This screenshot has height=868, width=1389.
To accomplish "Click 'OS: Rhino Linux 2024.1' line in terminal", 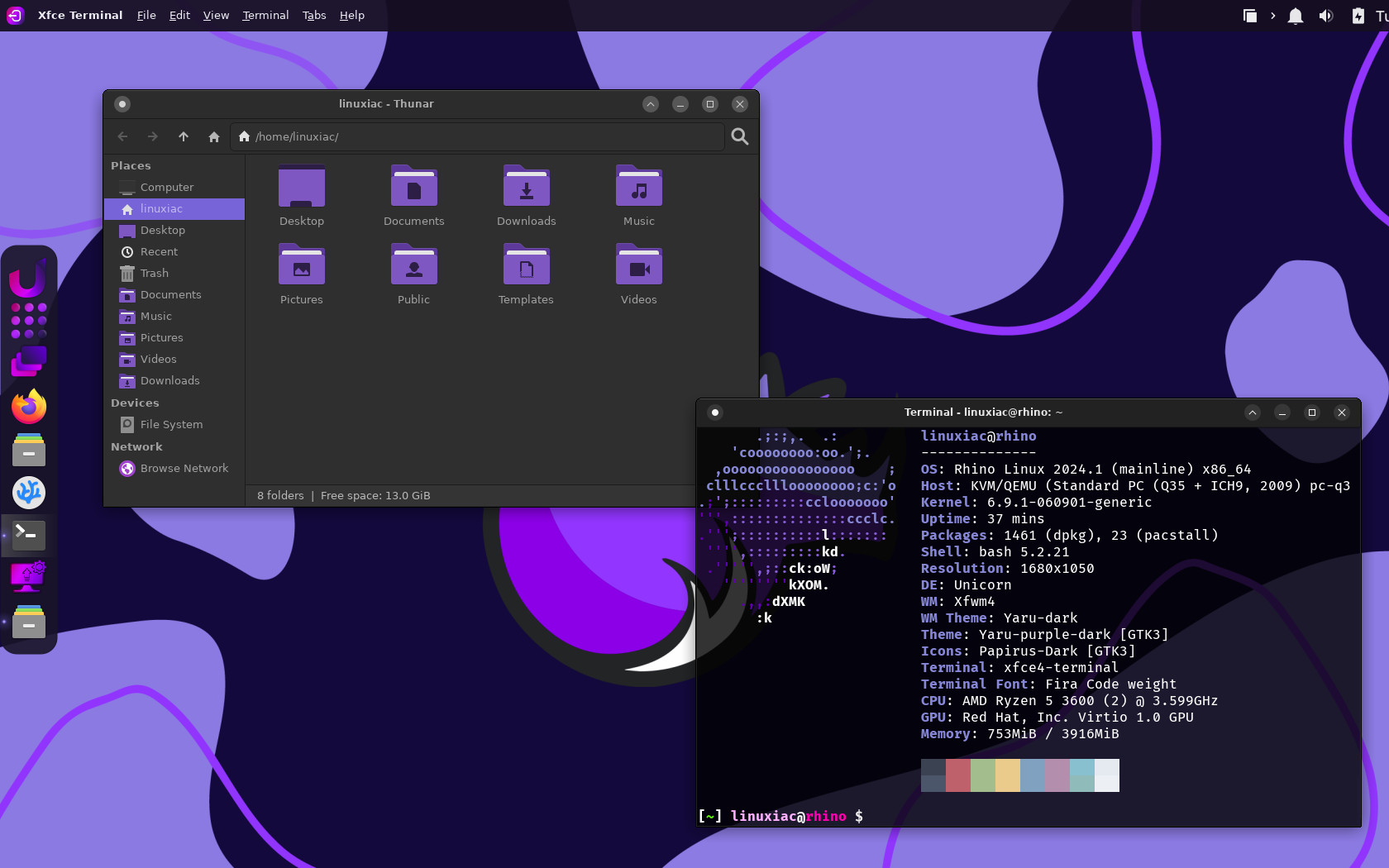I will (x=1086, y=470).
